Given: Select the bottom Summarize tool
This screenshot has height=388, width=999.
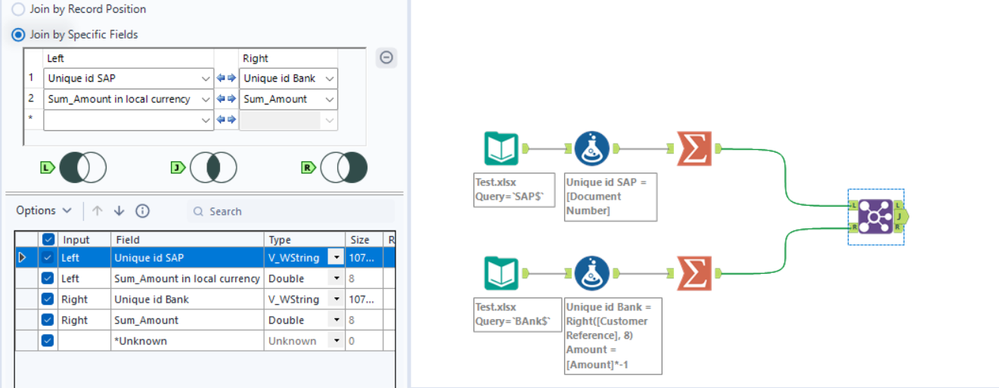Looking at the screenshot, I should pyautogui.click(x=694, y=273).
